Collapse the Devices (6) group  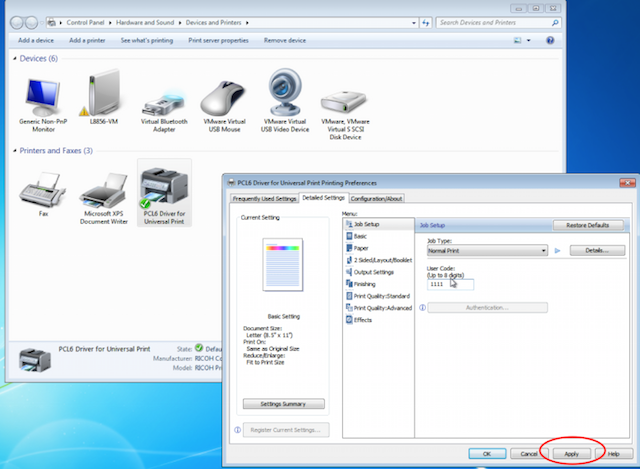(x=15, y=59)
